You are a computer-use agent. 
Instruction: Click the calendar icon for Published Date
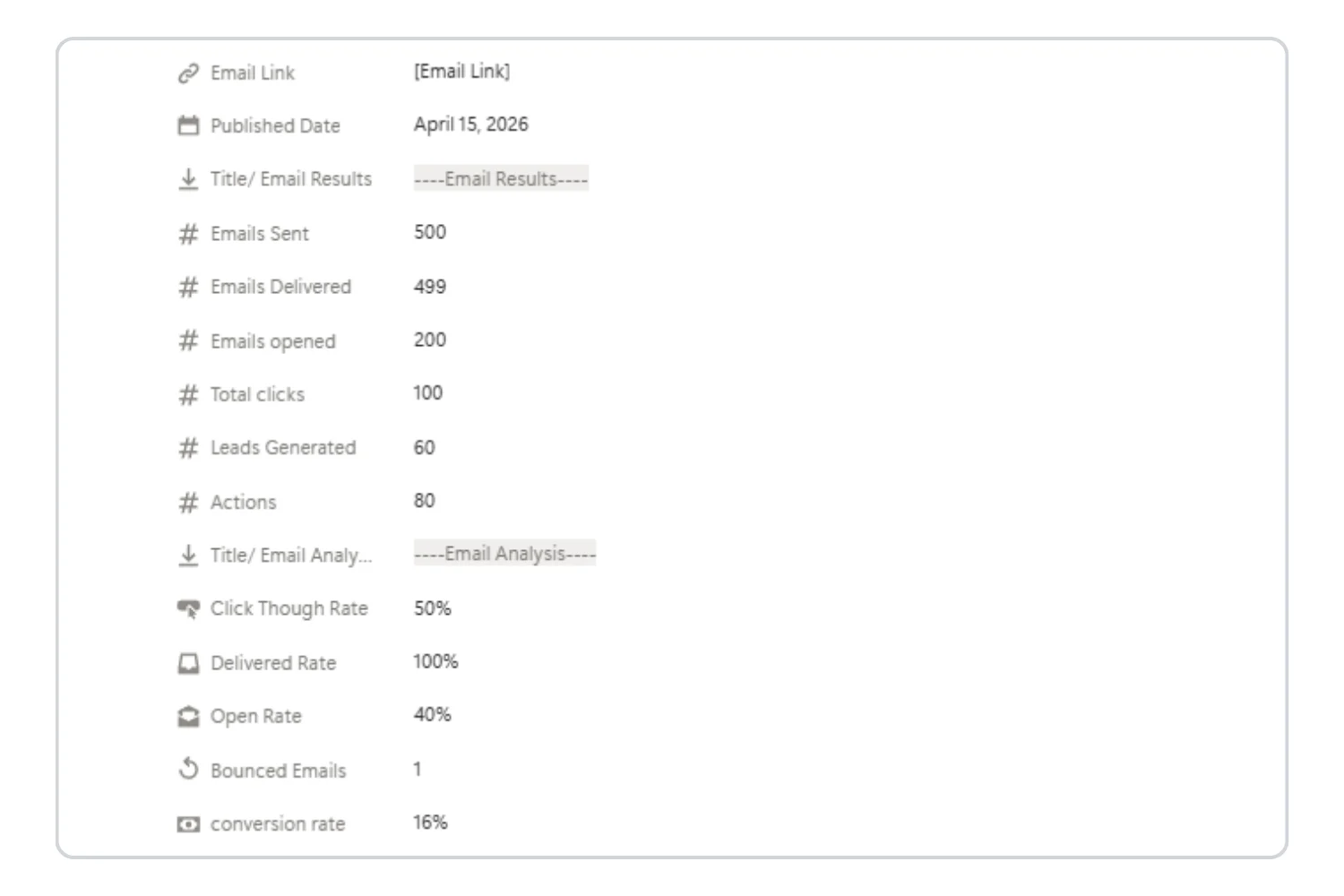click(187, 125)
